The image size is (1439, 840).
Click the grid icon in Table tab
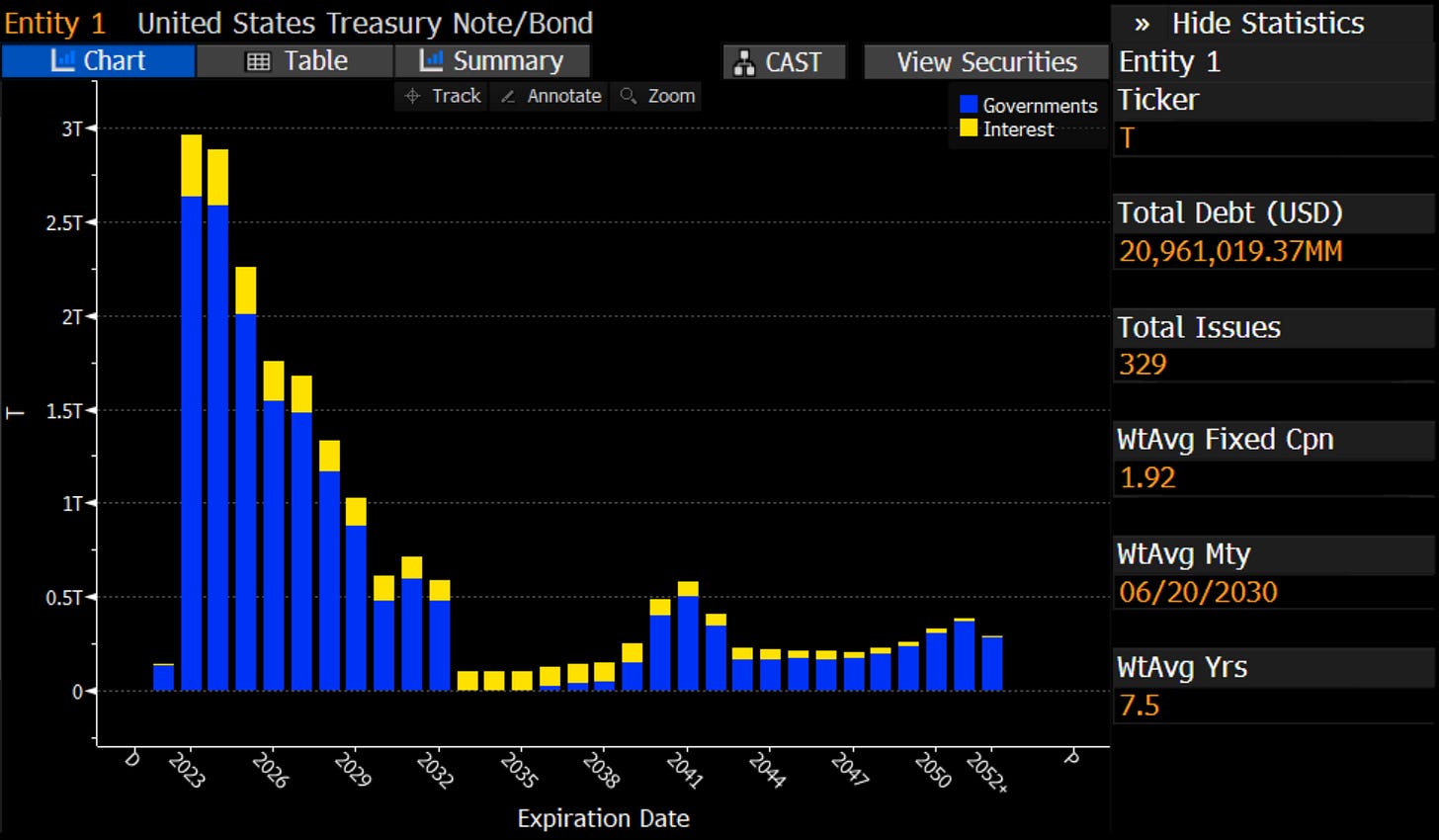click(258, 62)
